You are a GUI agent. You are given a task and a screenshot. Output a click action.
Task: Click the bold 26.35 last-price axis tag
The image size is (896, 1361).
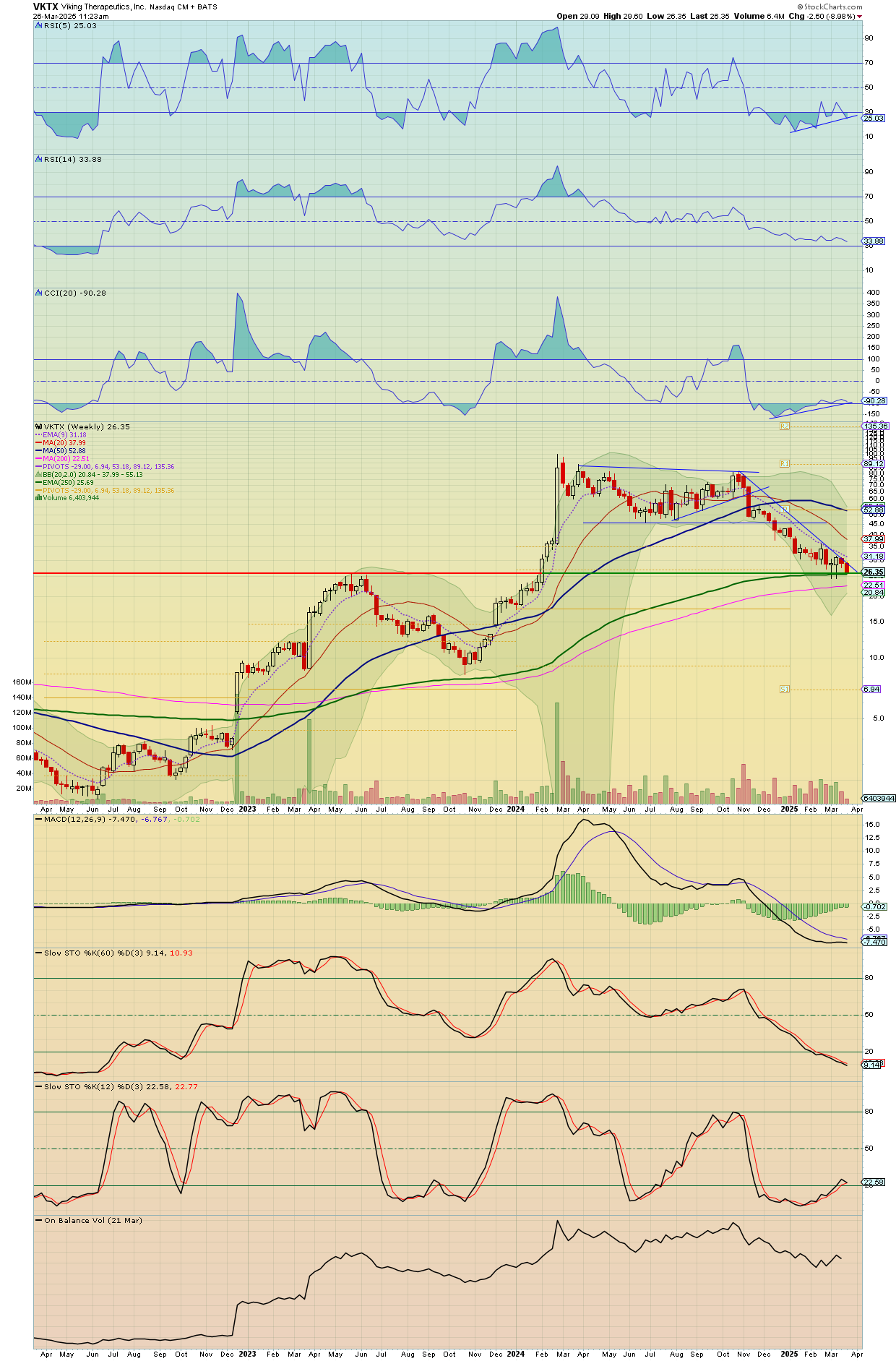coord(874,572)
